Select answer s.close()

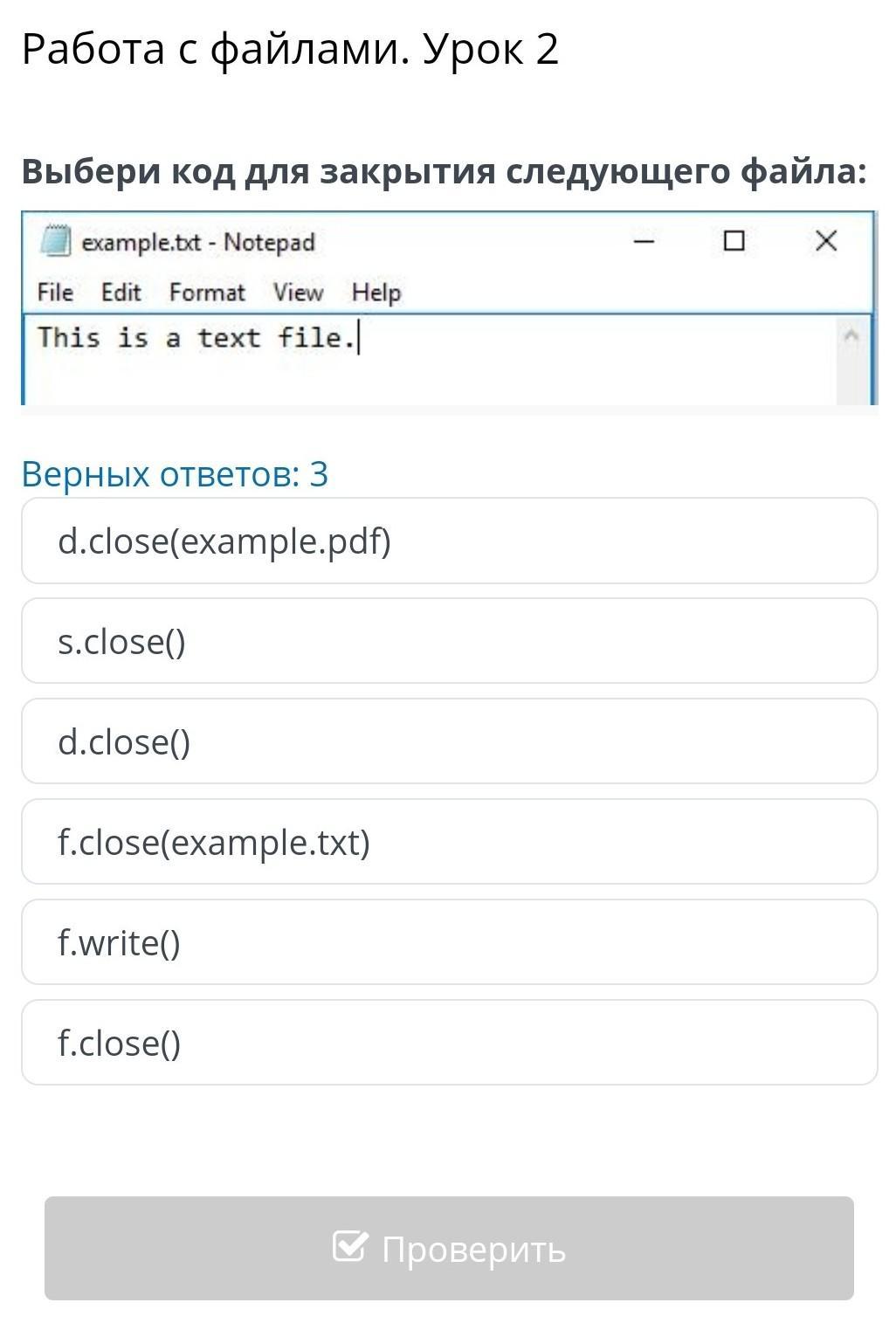pyautogui.click(x=449, y=642)
